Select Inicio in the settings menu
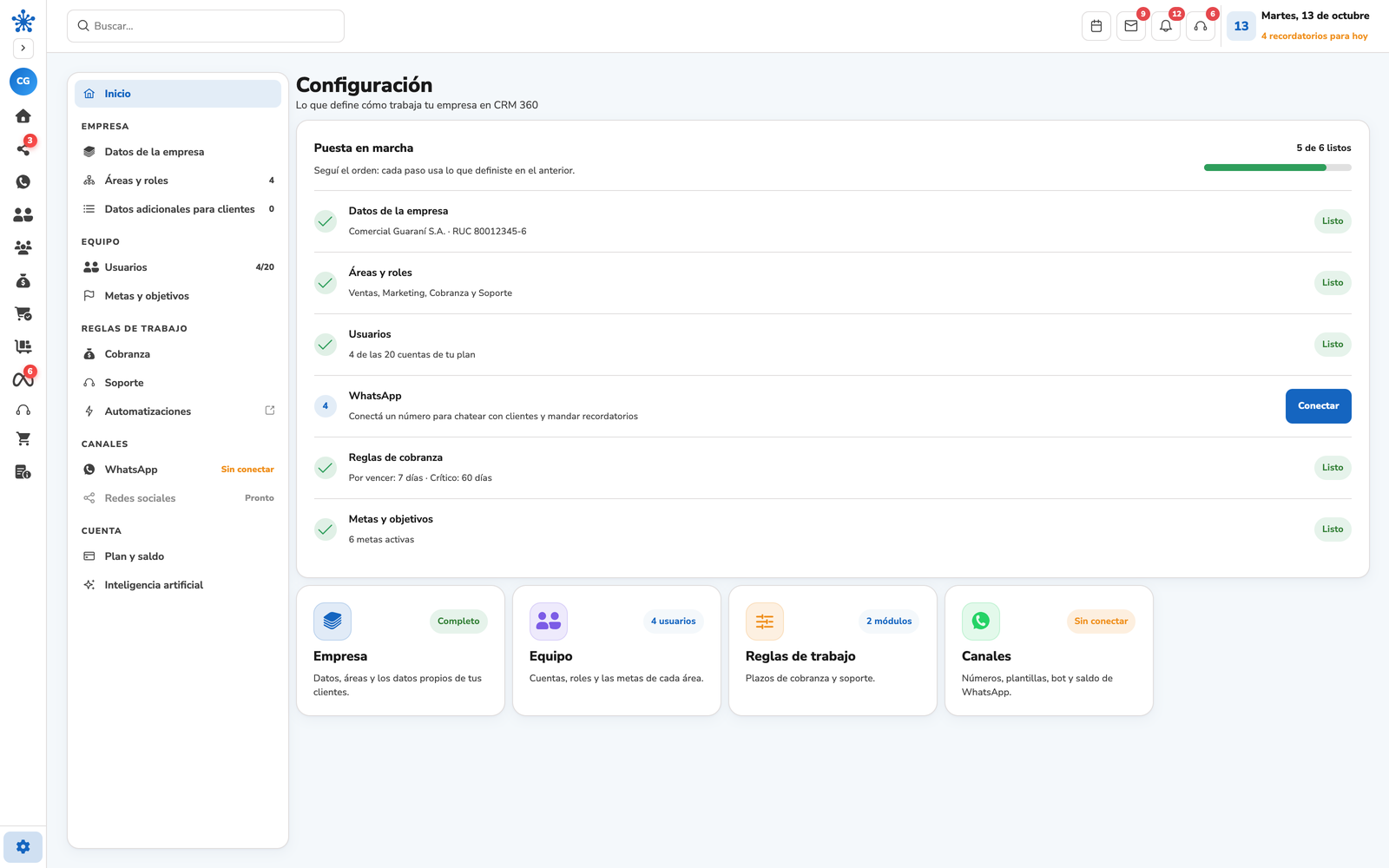This screenshot has width=1389, height=868. pyautogui.click(x=178, y=94)
